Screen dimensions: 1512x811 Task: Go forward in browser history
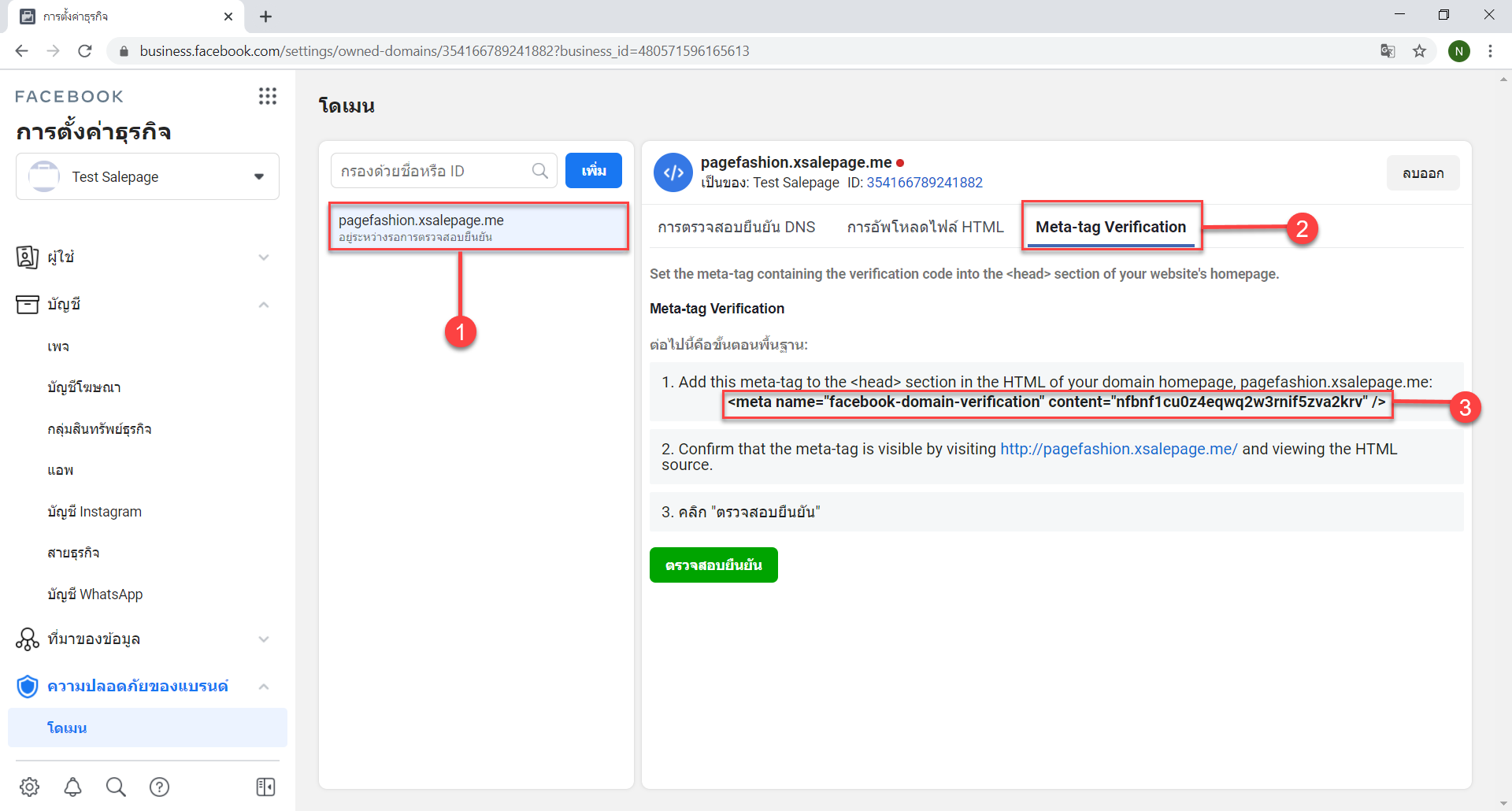pyautogui.click(x=54, y=51)
